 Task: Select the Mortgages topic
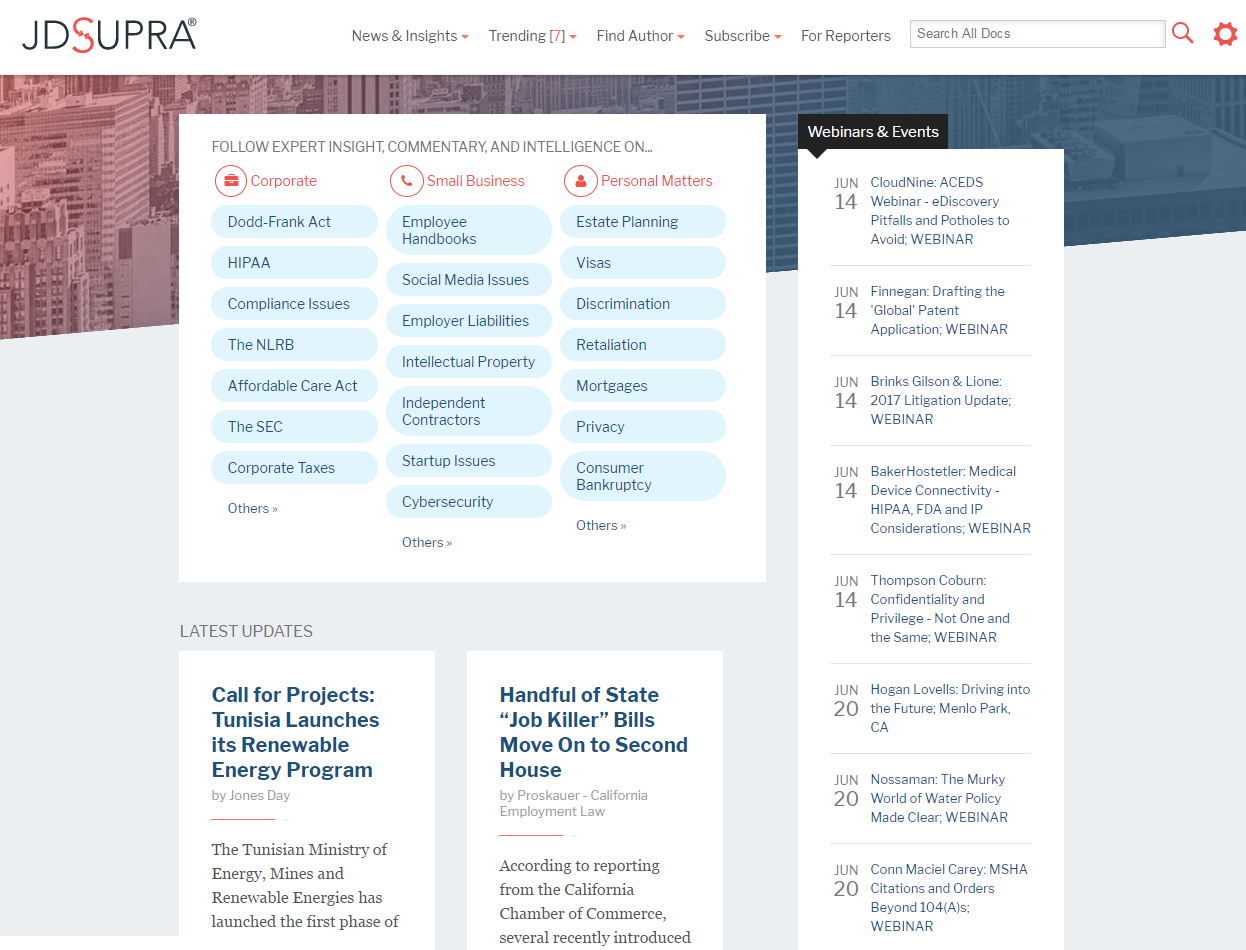click(x=643, y=386)
